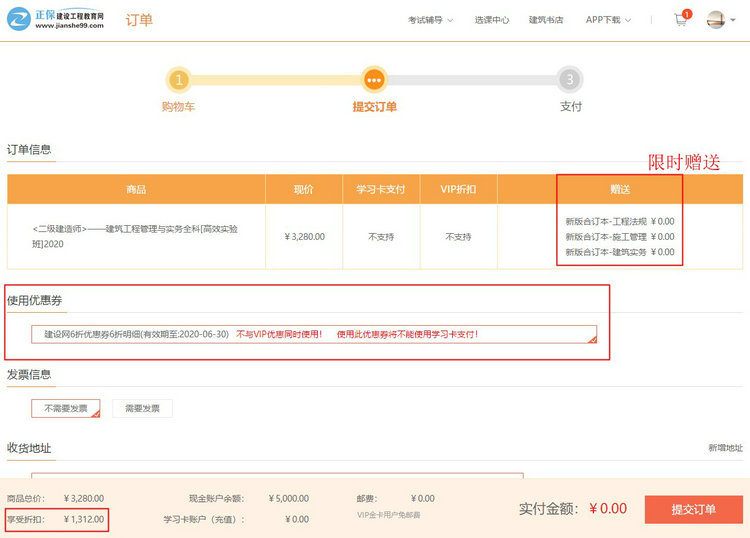Select 不需要发票 option

point(66,408)
